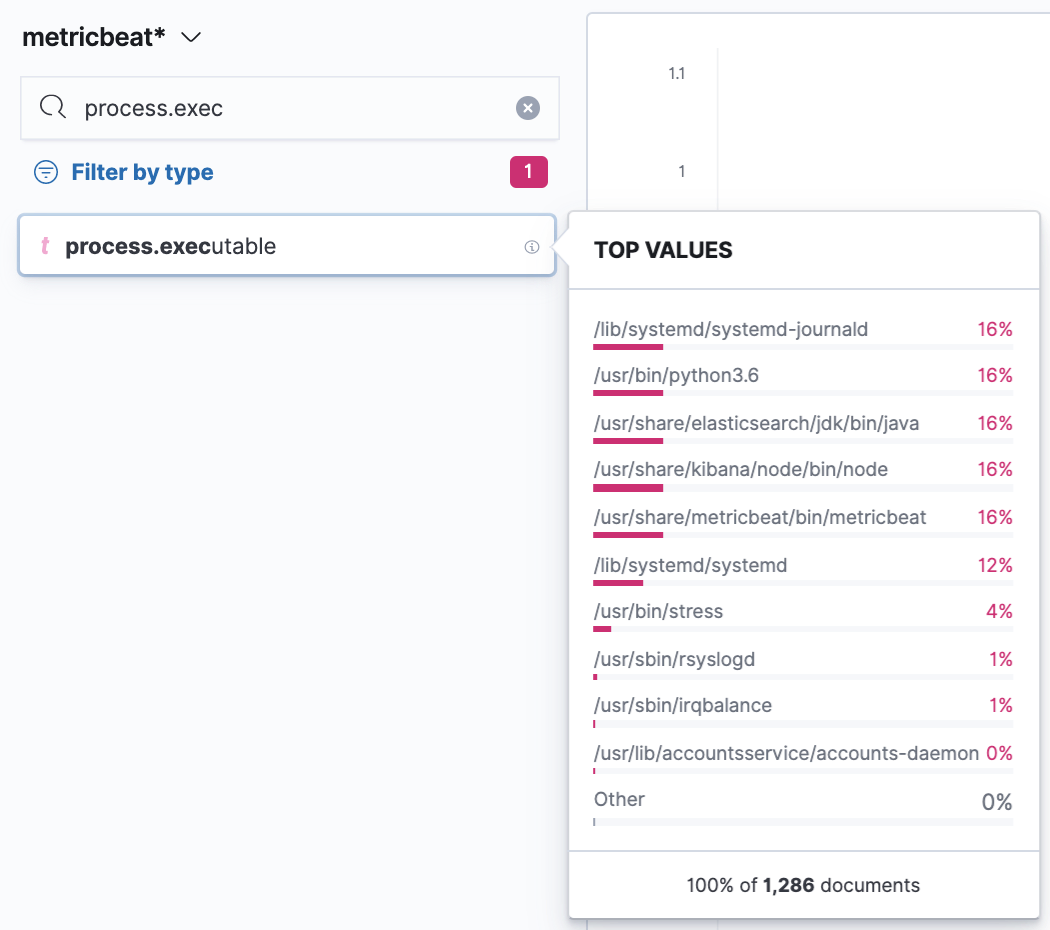Click the text type icon of process.executable
Viewport: 1050px width, 930px height.
(x=45, y=246)
